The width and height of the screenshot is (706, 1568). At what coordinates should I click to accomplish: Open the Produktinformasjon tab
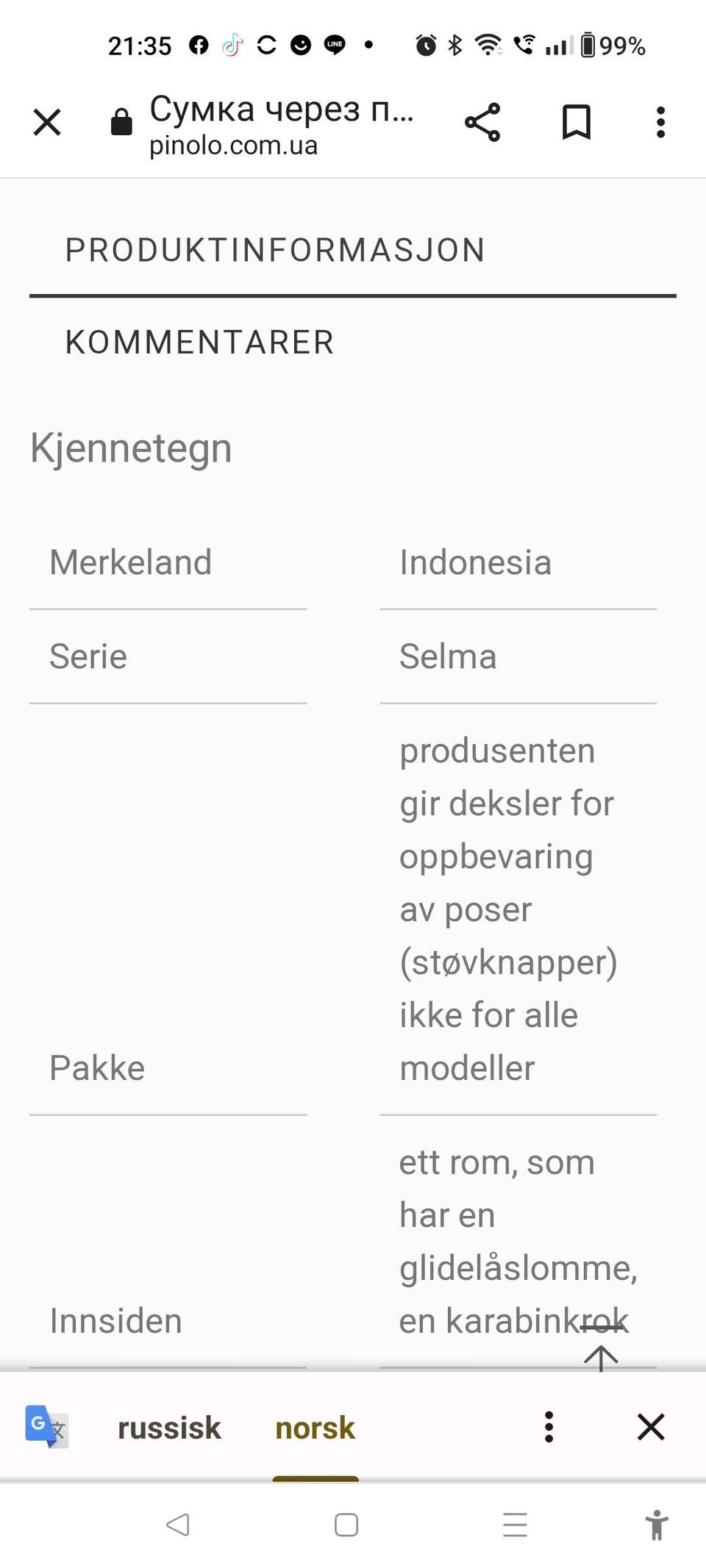pyautogui.click(x=275, y=250)
